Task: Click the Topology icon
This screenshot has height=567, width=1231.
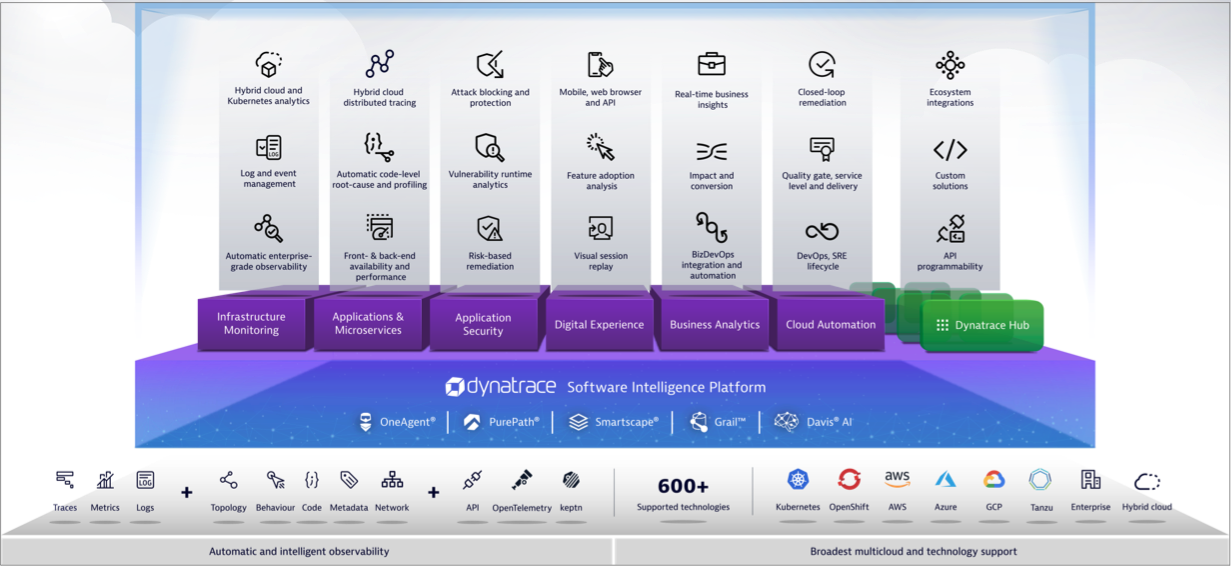Action: point(228,481)
